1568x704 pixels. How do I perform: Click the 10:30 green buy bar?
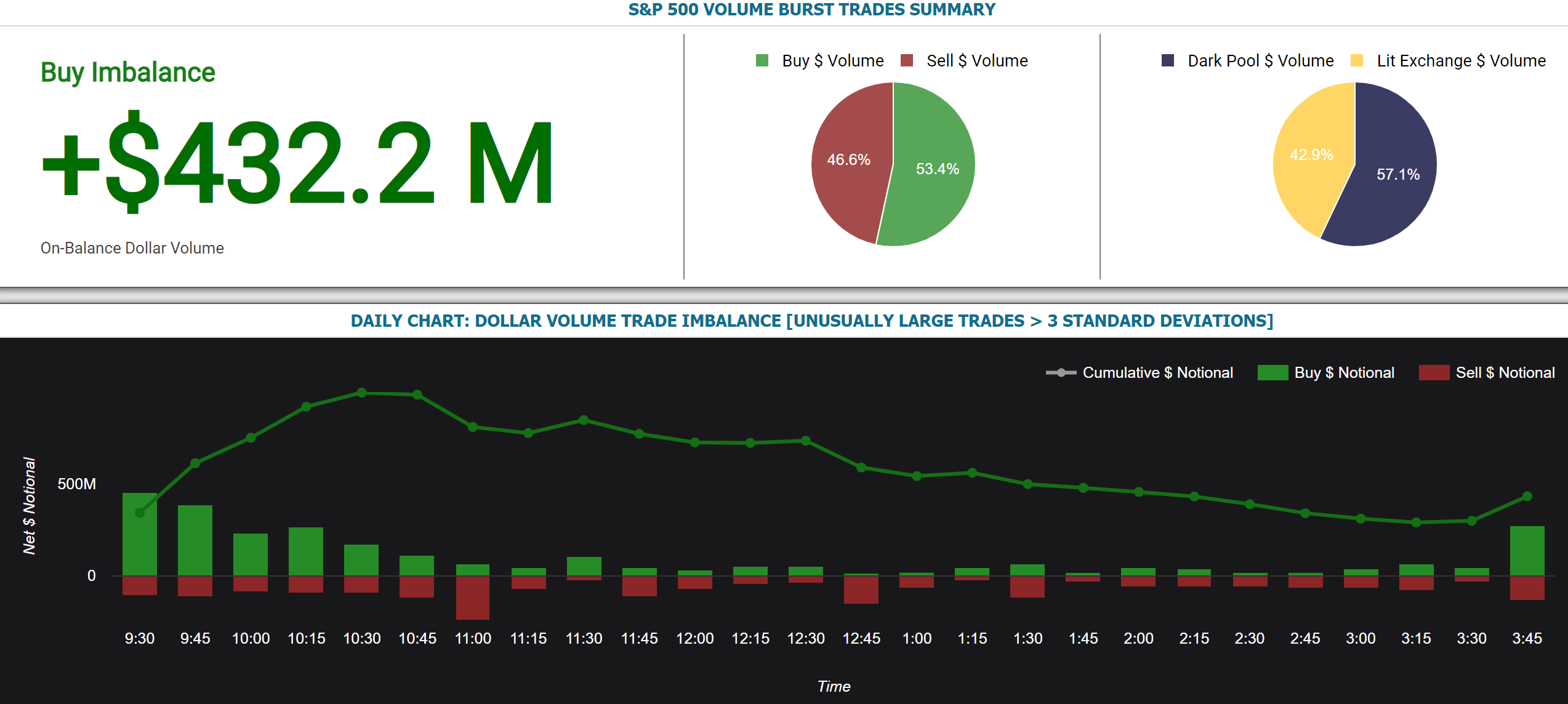click(x=361, y=560)
